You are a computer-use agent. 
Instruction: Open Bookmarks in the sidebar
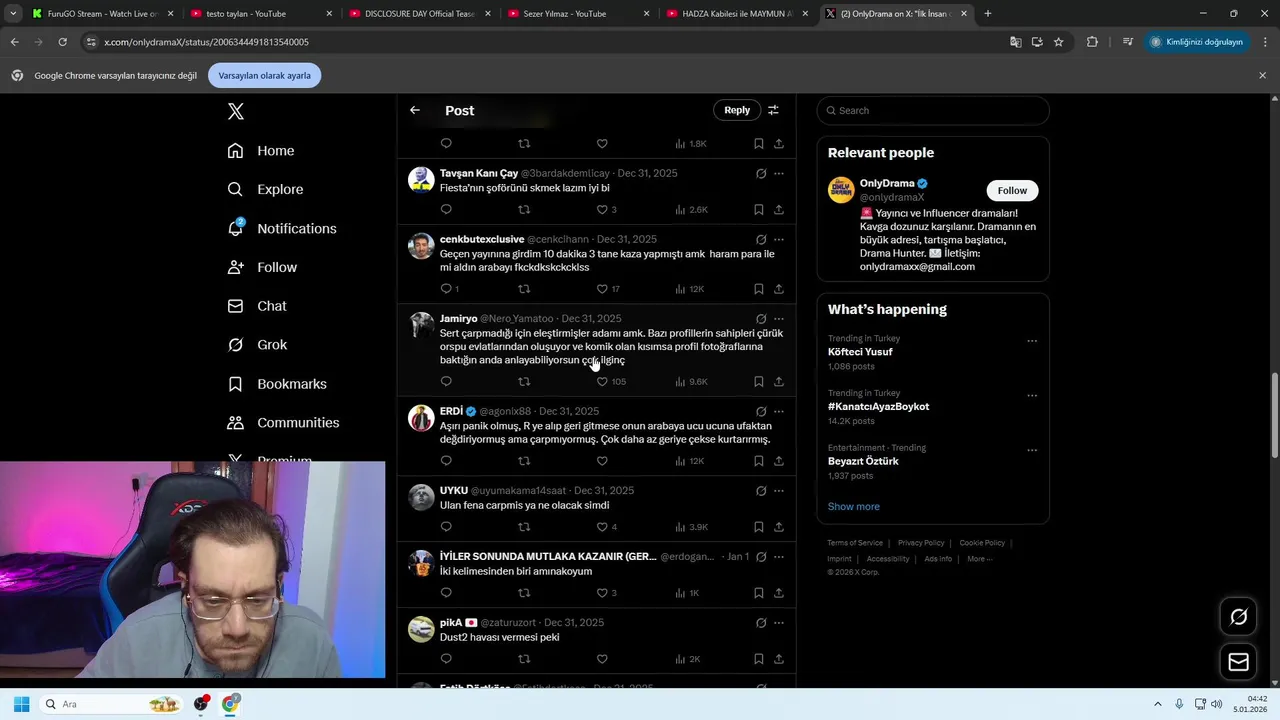pyautogui.click(x=277, y=384)
